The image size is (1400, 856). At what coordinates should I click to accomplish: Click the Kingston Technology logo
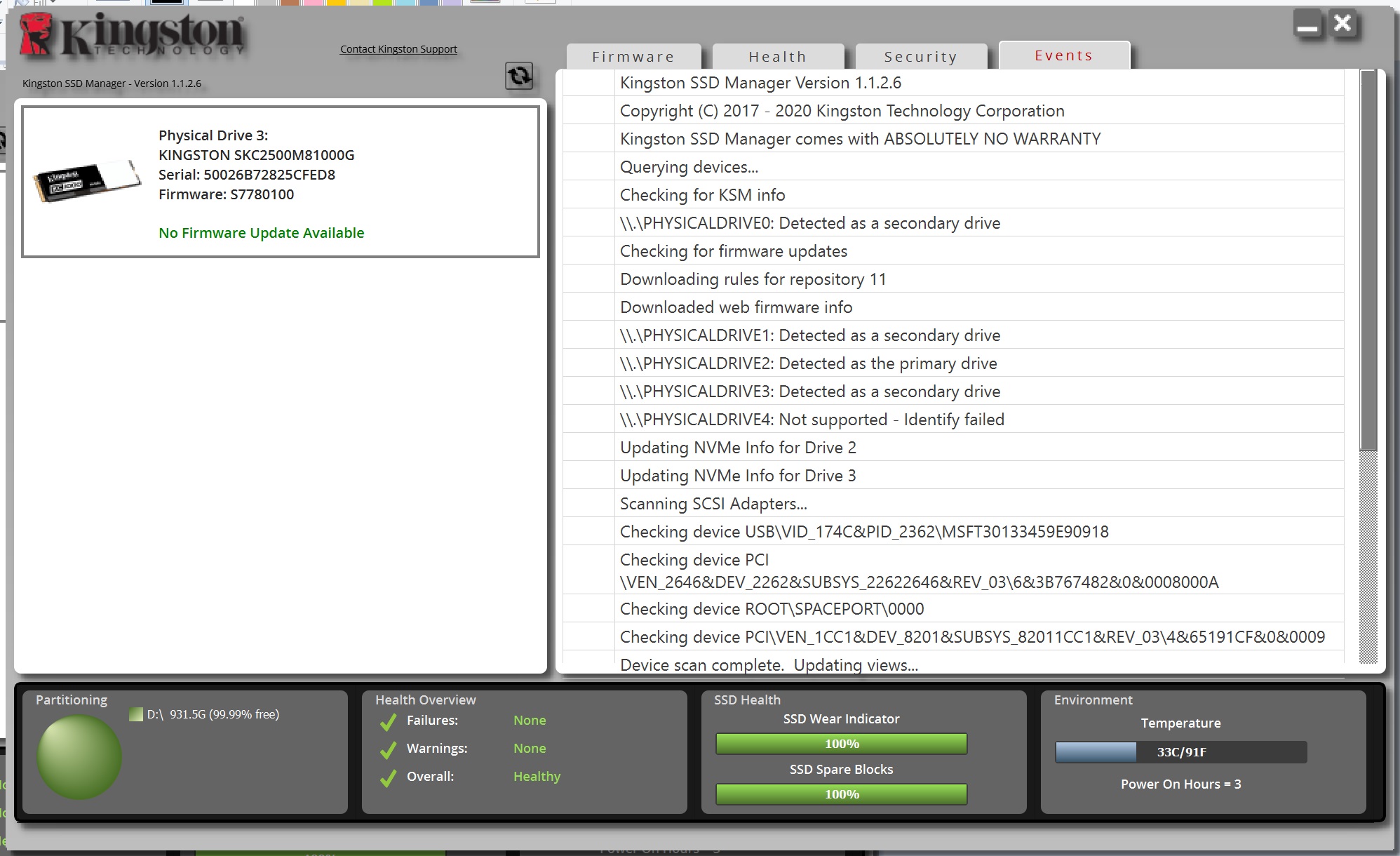tap(132, 35)
